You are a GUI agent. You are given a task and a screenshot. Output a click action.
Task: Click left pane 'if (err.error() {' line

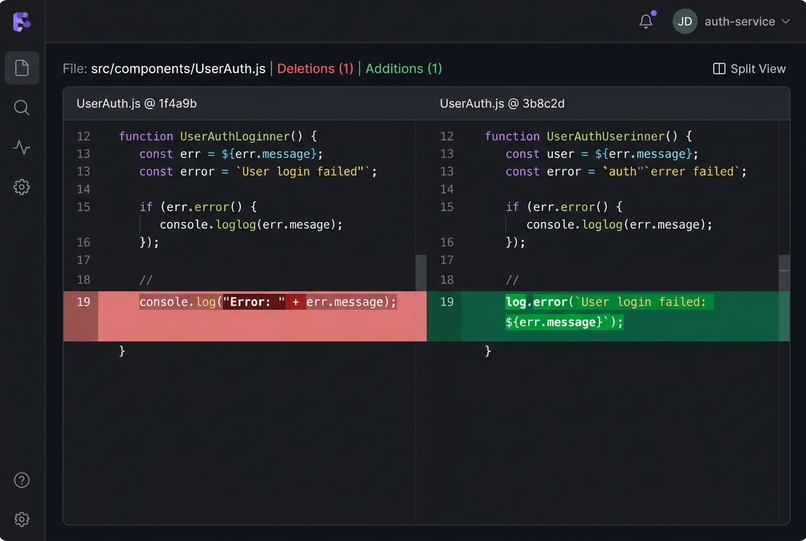[x=198, y=207]
